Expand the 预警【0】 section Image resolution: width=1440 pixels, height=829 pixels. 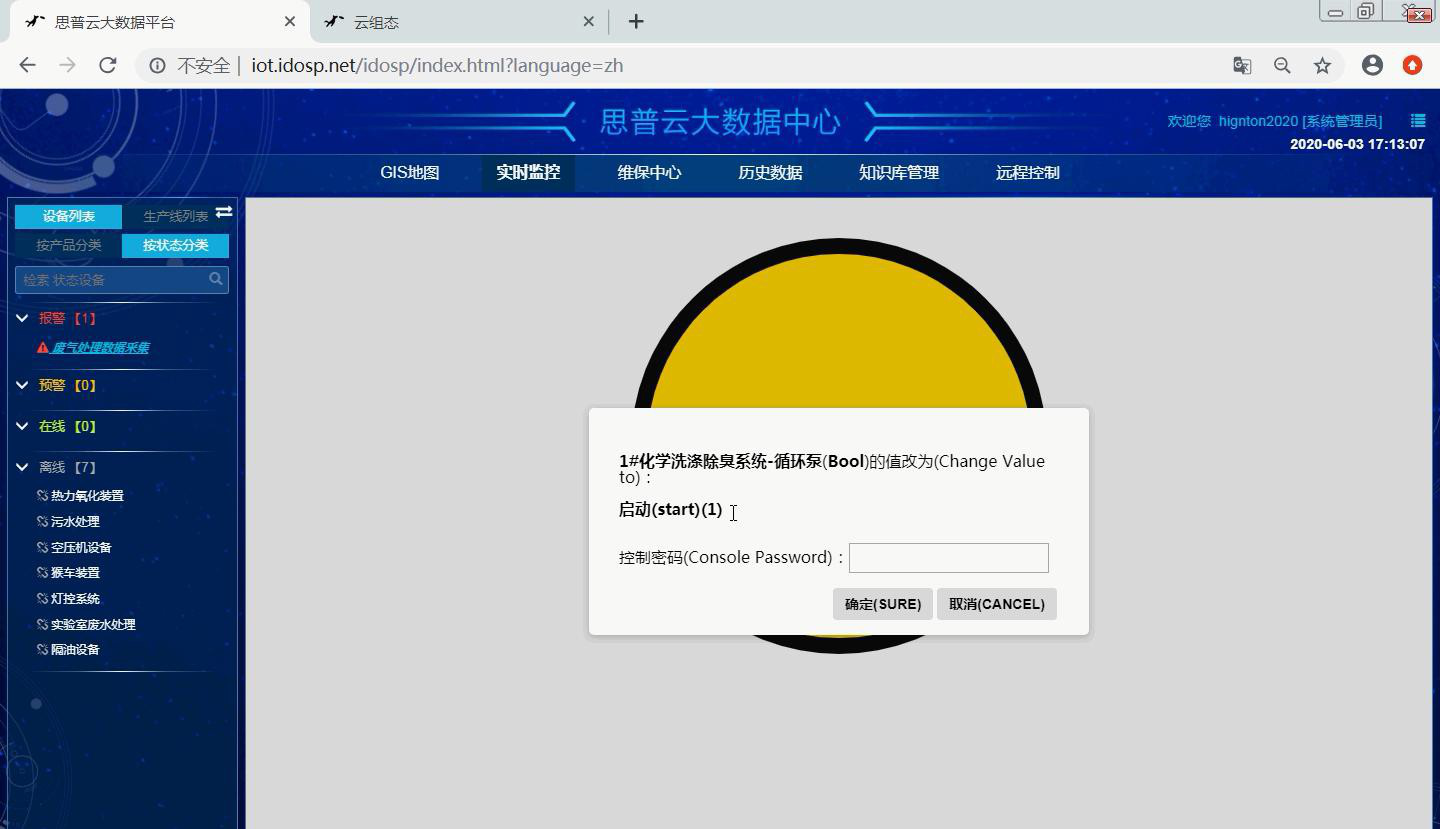[x=22, y=384]
